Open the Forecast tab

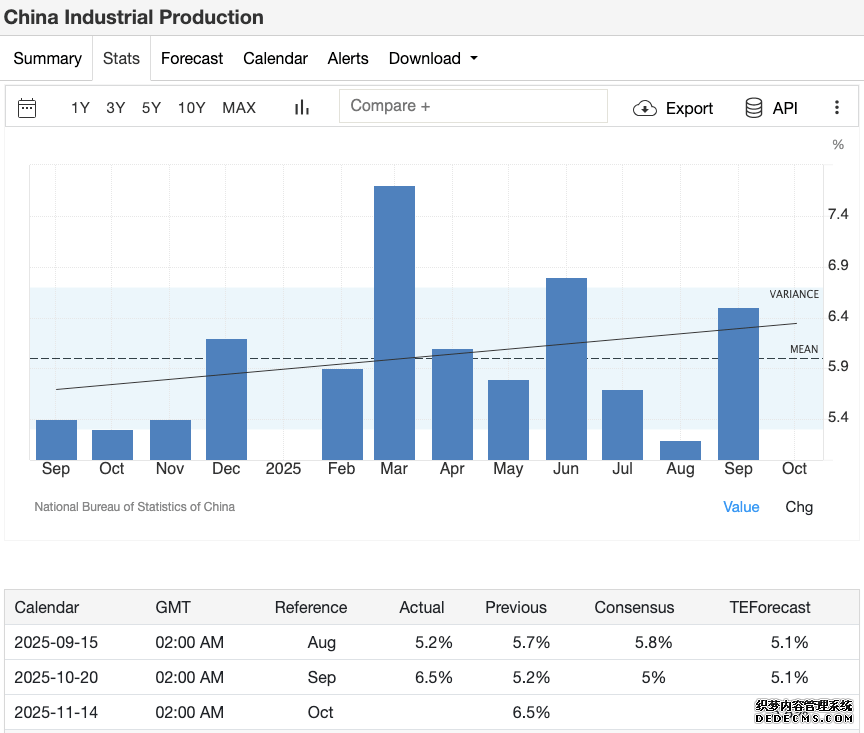click(192, 58)
